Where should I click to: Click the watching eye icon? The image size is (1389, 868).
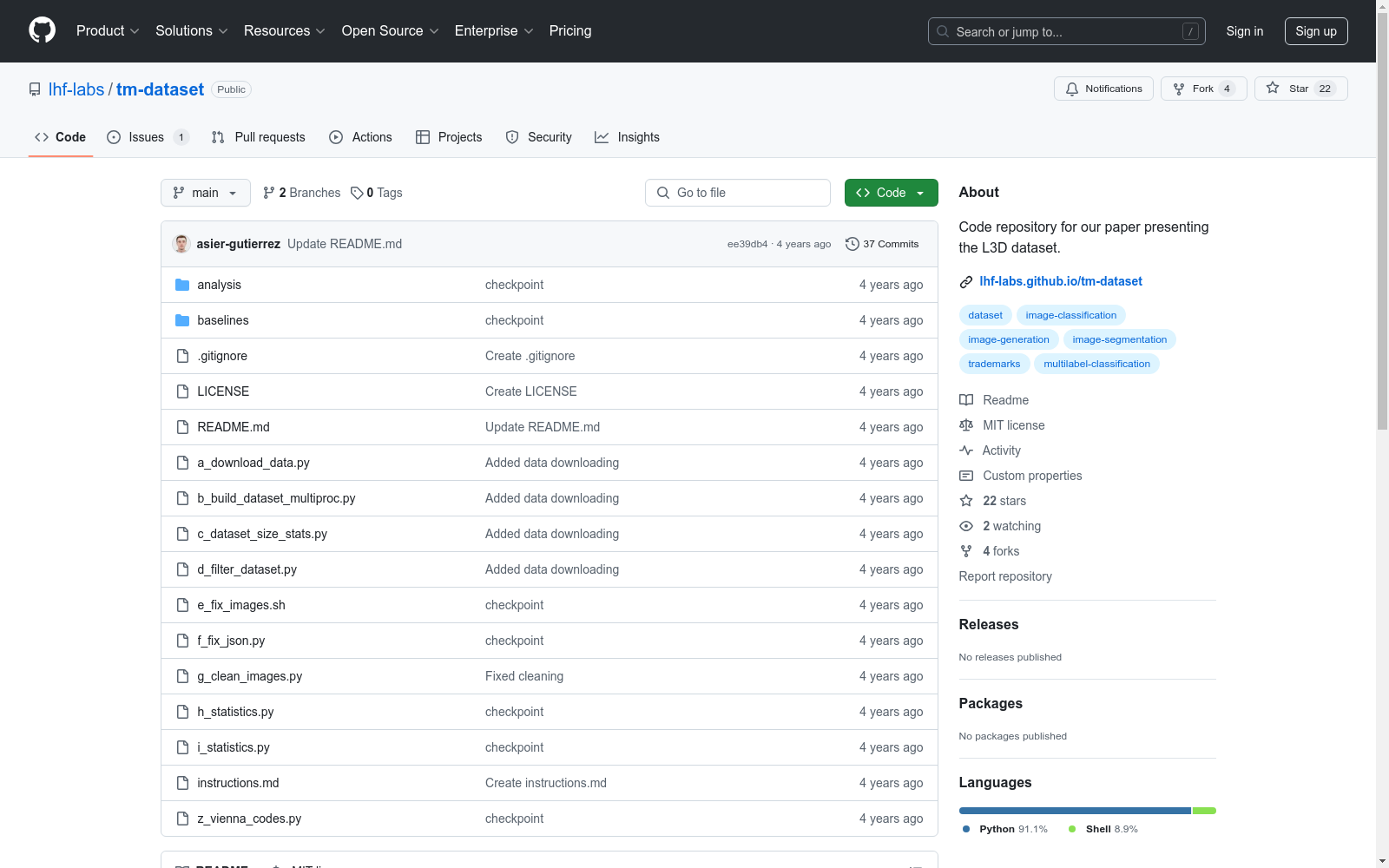(966, 526)
